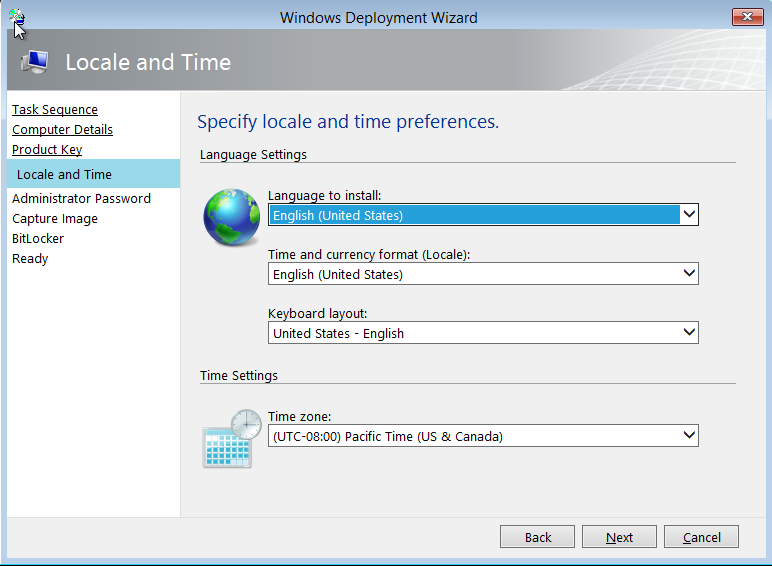This screenshot has height=566, width=772.
Task: Go to the Task Sequence step
Action: pos(55,109)
